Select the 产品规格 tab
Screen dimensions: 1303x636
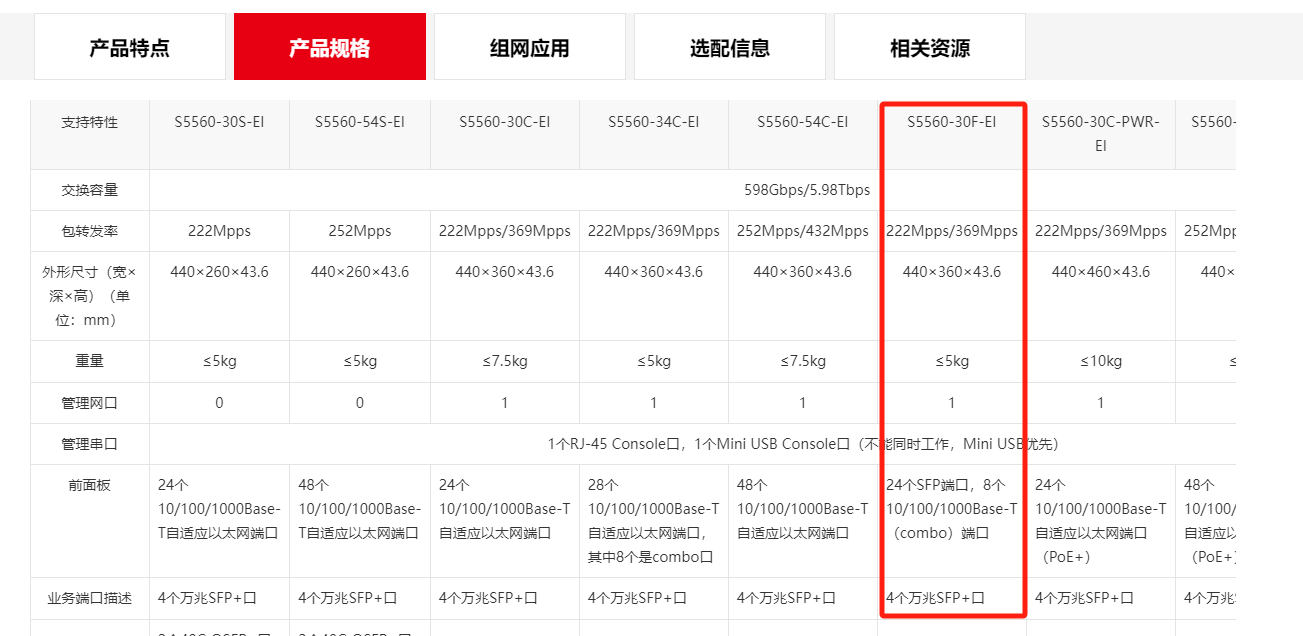[x=330, y=47]
